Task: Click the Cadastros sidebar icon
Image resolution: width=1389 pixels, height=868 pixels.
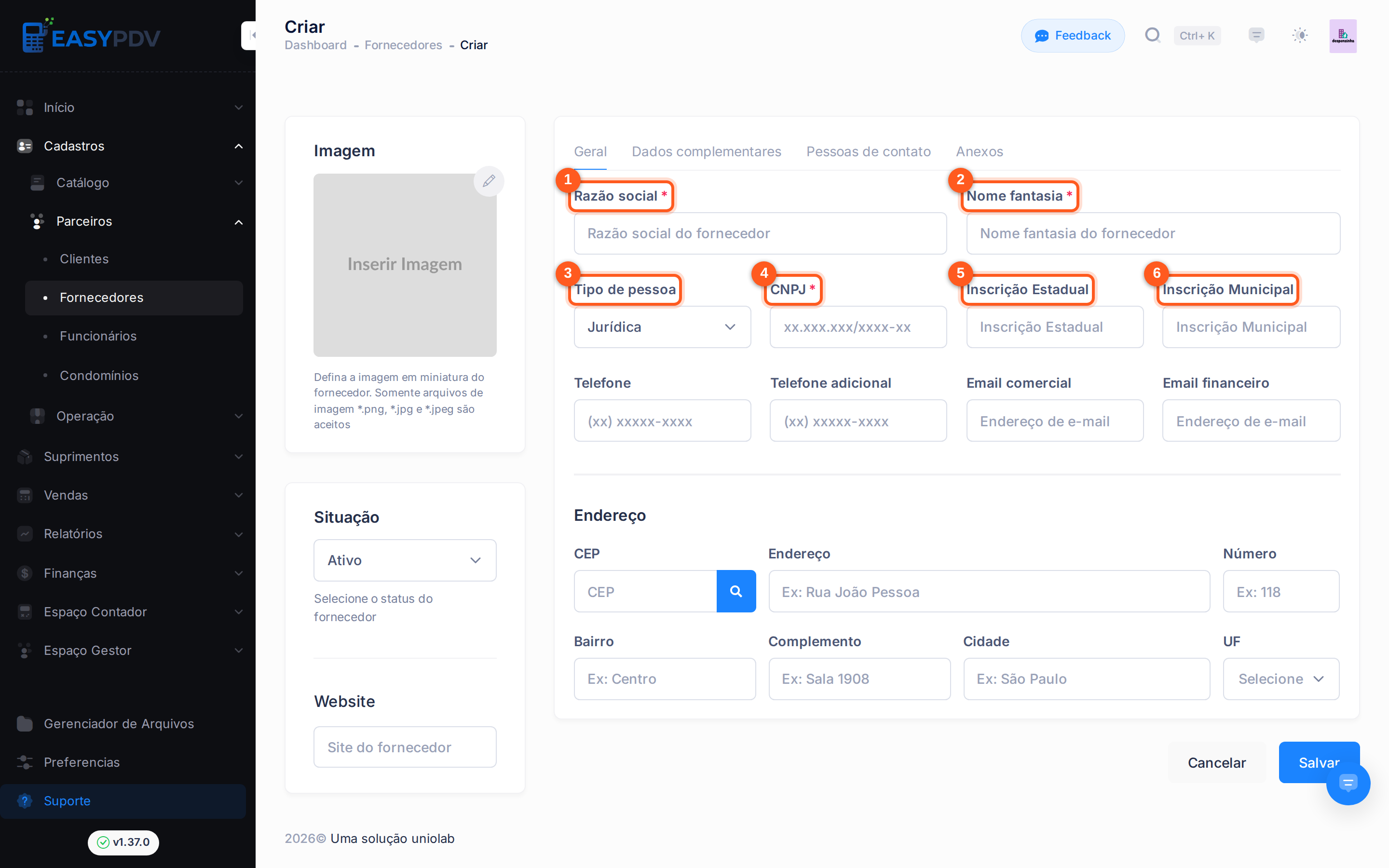Action: point(25,146)
